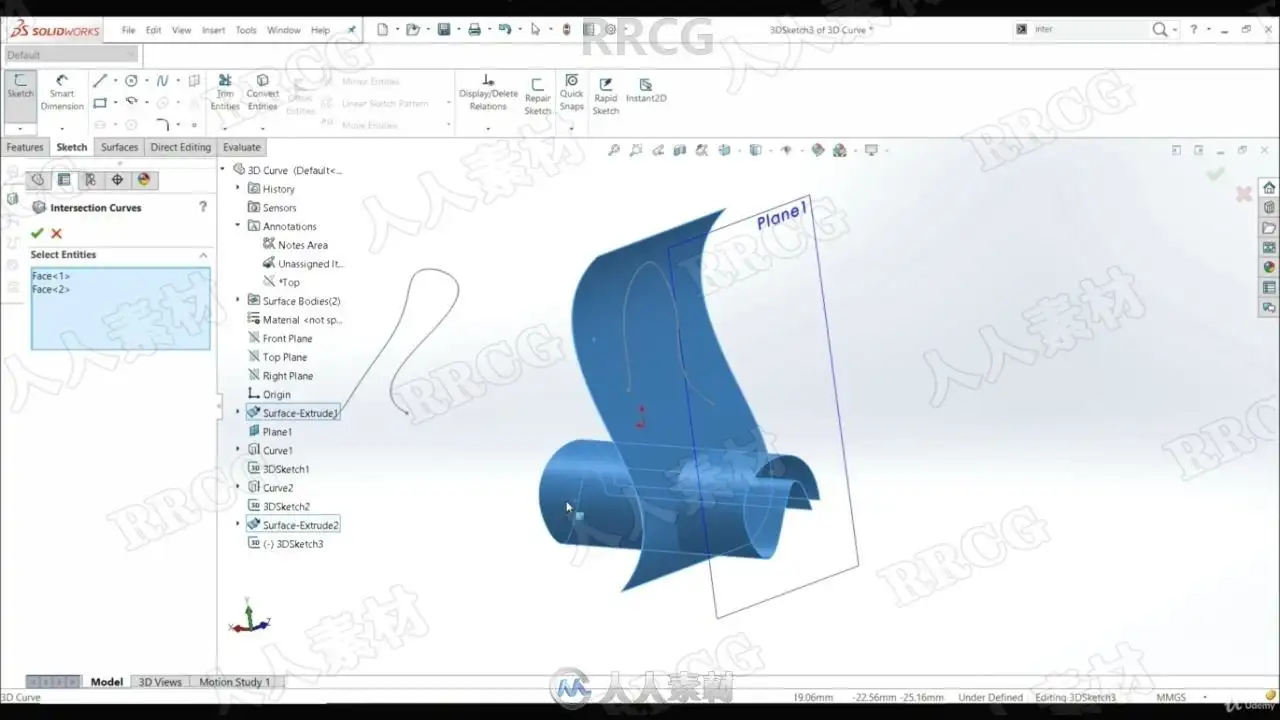Image resolution: width=1280 pixels, height=720 pixels.
Task: Toggle Instant2D mode
Action: (x=646, y=90)
